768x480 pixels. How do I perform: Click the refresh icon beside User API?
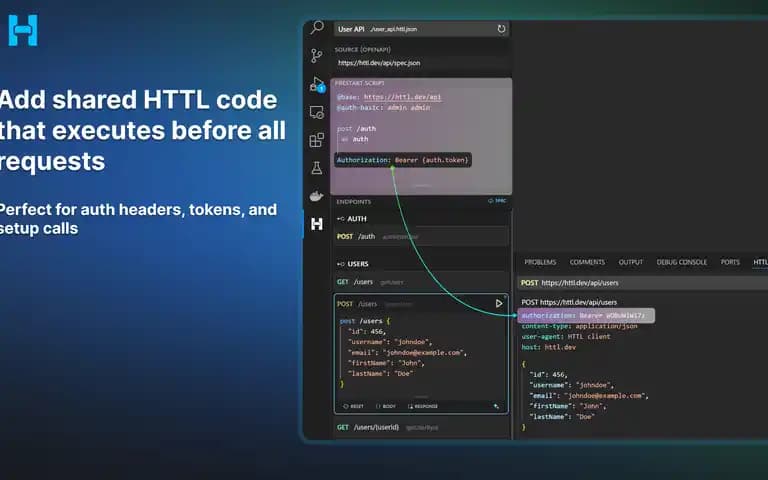[501, 29]
